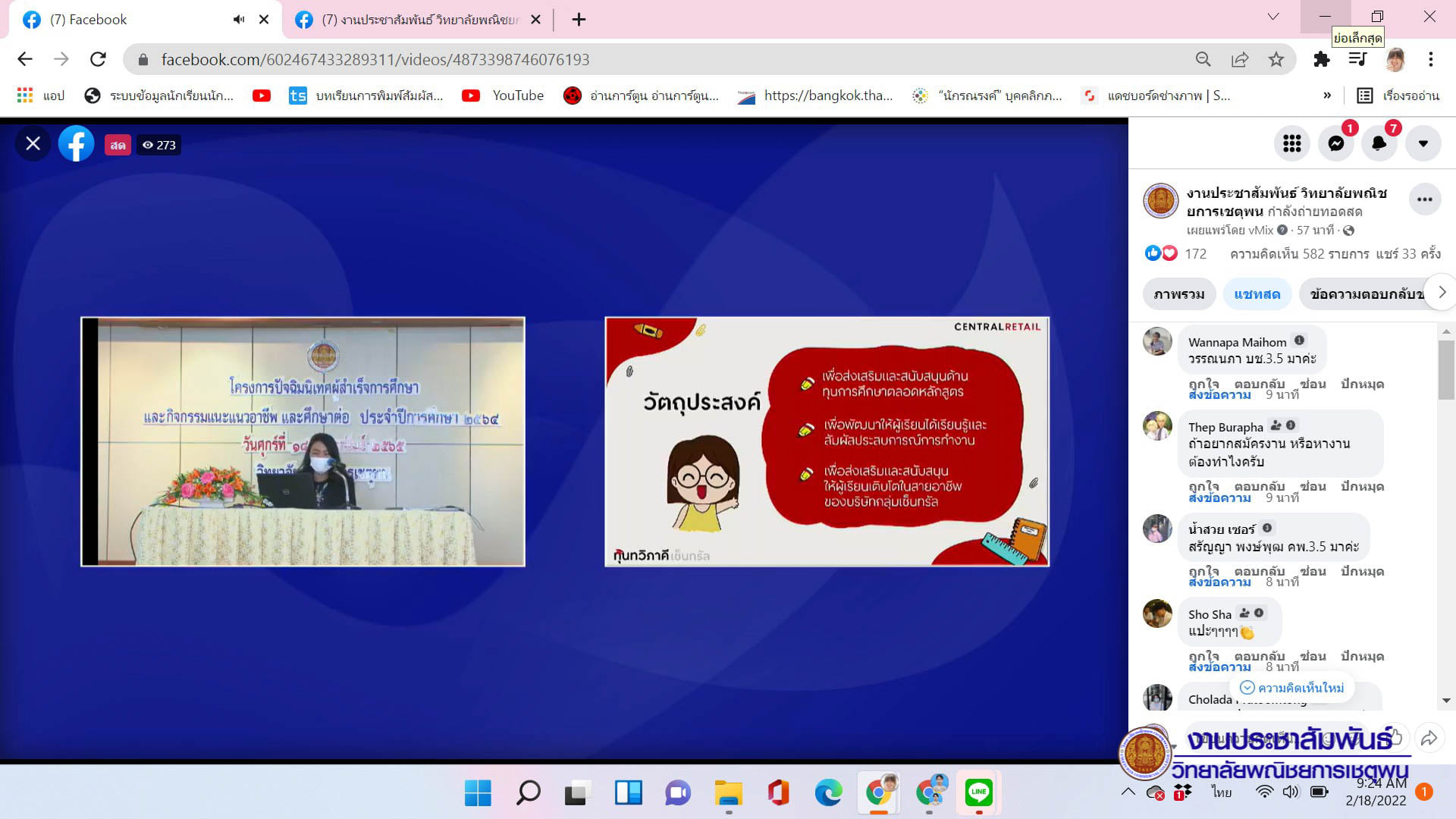Open Chrome profile avatar

pos(1395,59)
